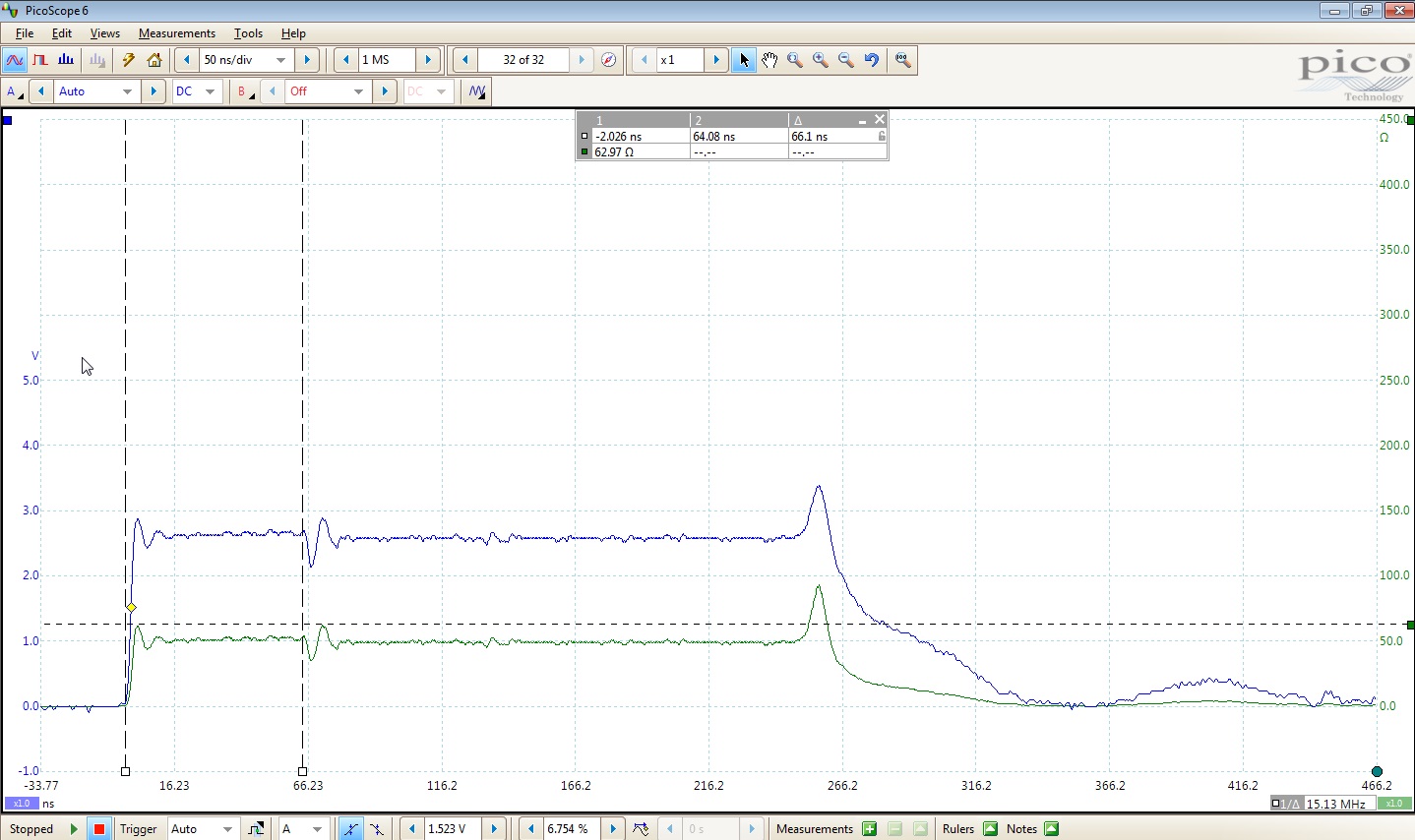Select the hand pan tool
The width and height of the screenshot is (1415, 840).
[769, 60]
